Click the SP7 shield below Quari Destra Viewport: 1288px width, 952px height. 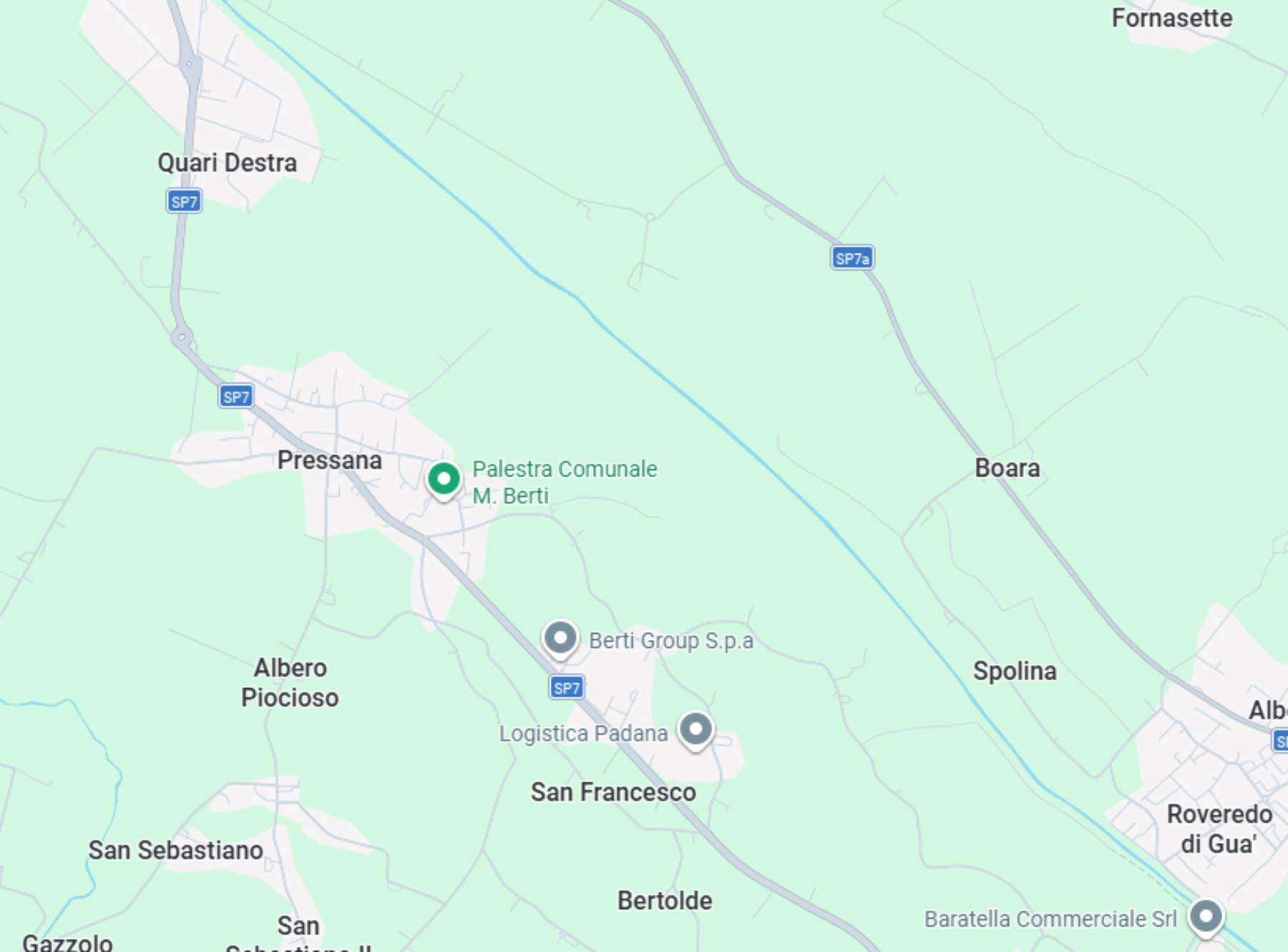click(184, 201)
